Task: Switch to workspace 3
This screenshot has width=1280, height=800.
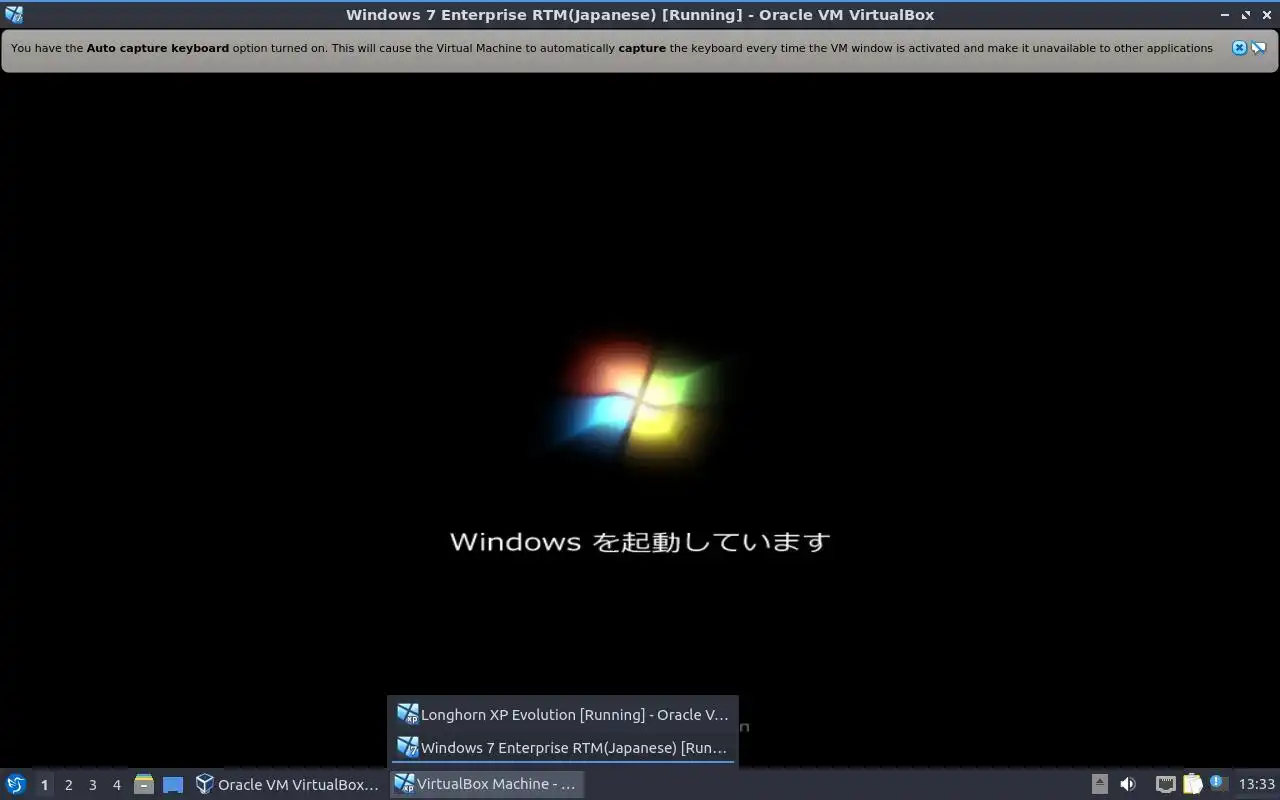Action: (92, 785)
